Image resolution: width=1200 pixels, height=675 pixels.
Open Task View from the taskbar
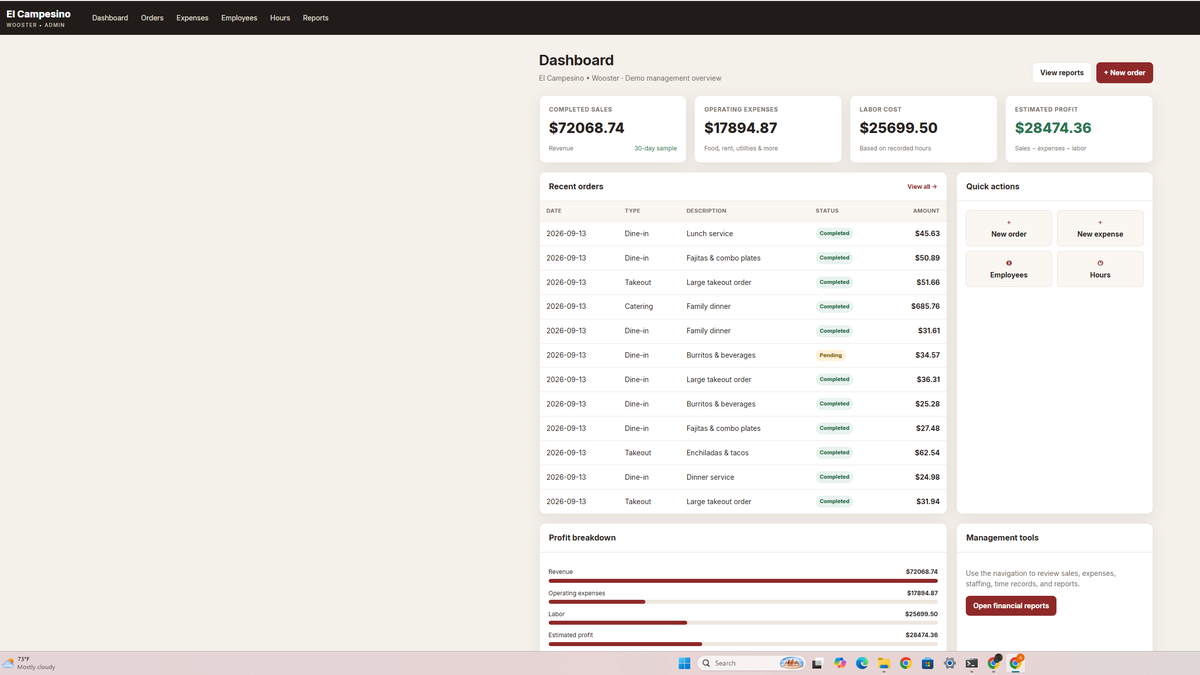point(817,663)
